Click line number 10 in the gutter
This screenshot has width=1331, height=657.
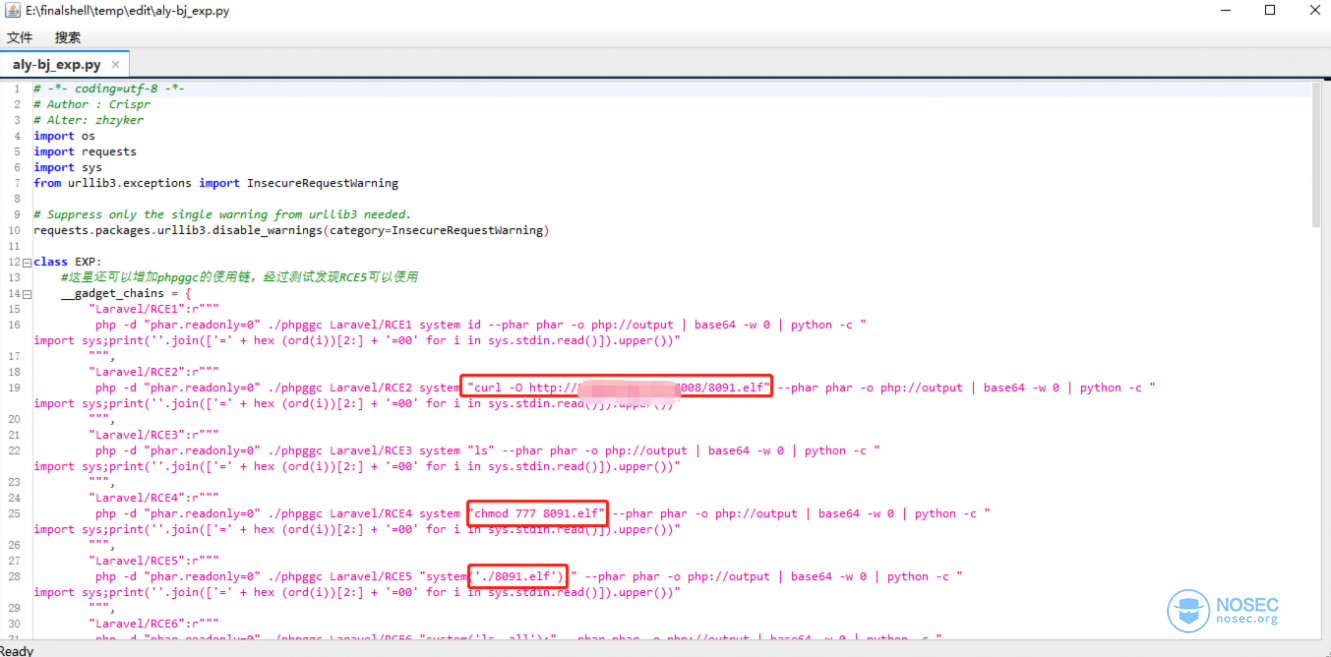point(14,231)
